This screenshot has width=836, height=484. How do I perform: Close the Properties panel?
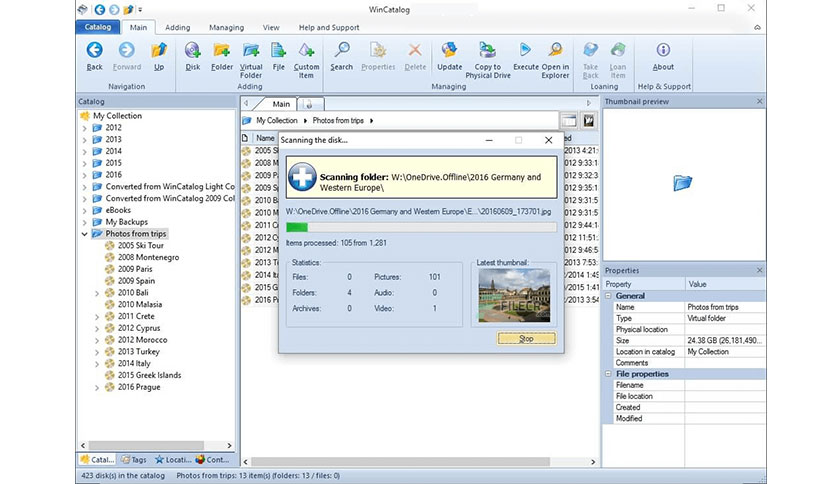[760, 270]
